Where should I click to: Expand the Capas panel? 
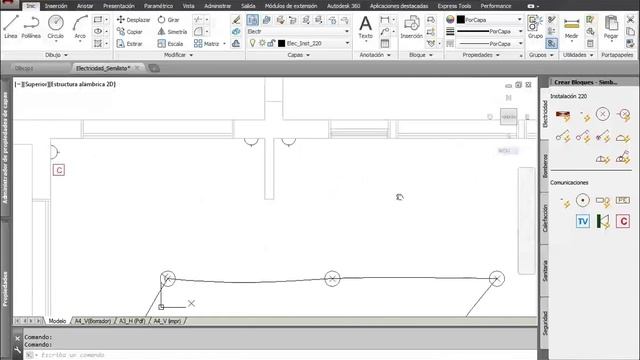coord(299,55)
